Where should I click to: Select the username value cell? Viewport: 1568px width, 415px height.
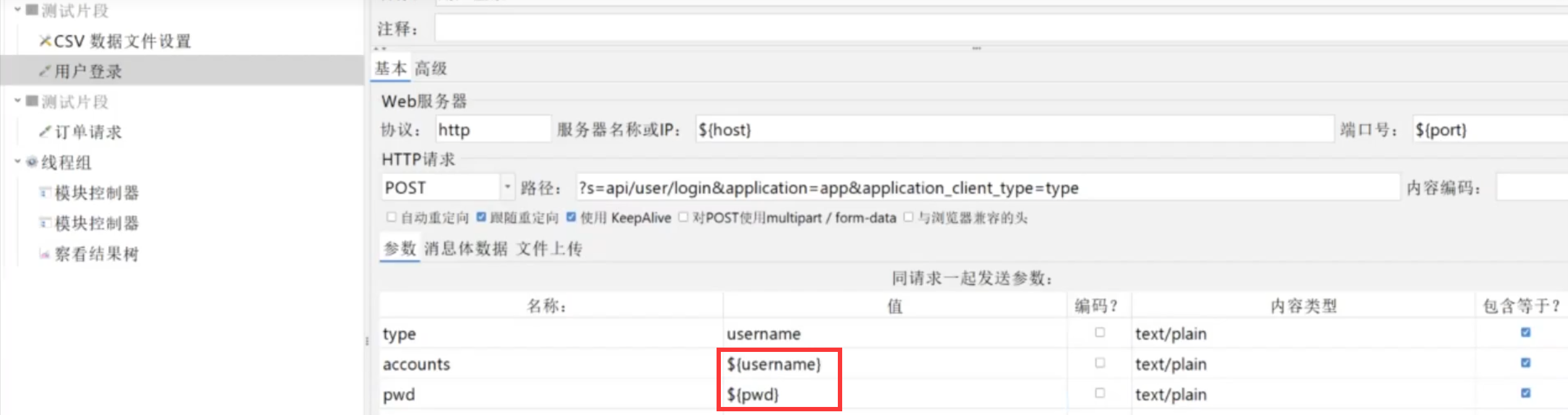click(x=895, y=333)
